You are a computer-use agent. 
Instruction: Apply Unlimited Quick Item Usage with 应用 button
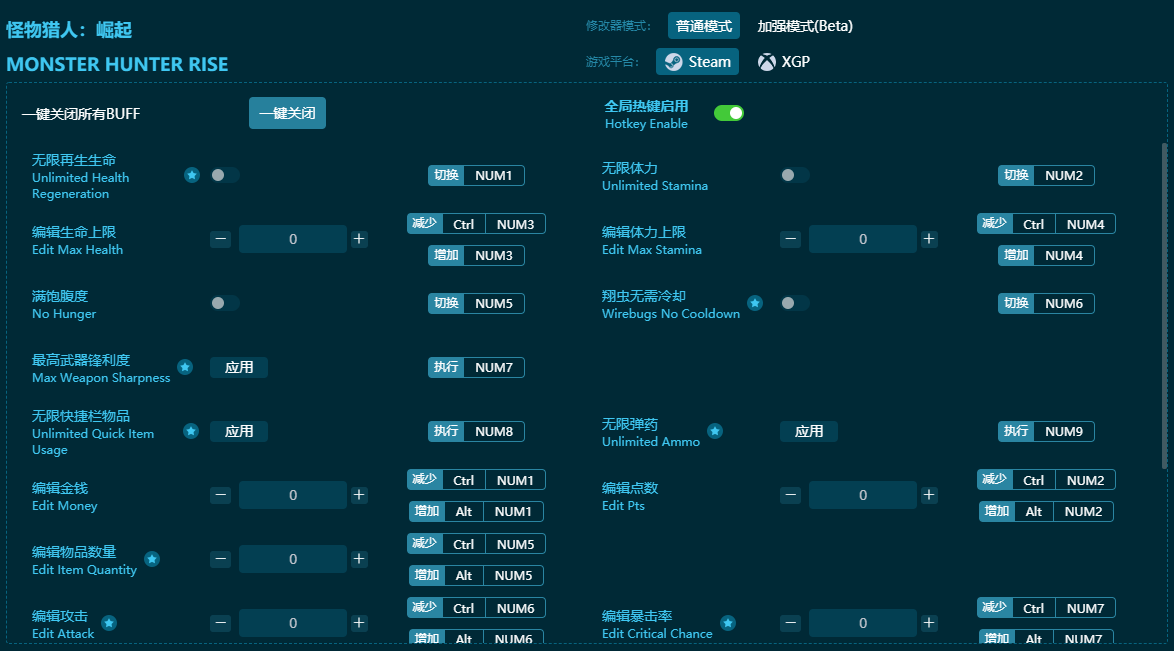click(x=239, y=431)
